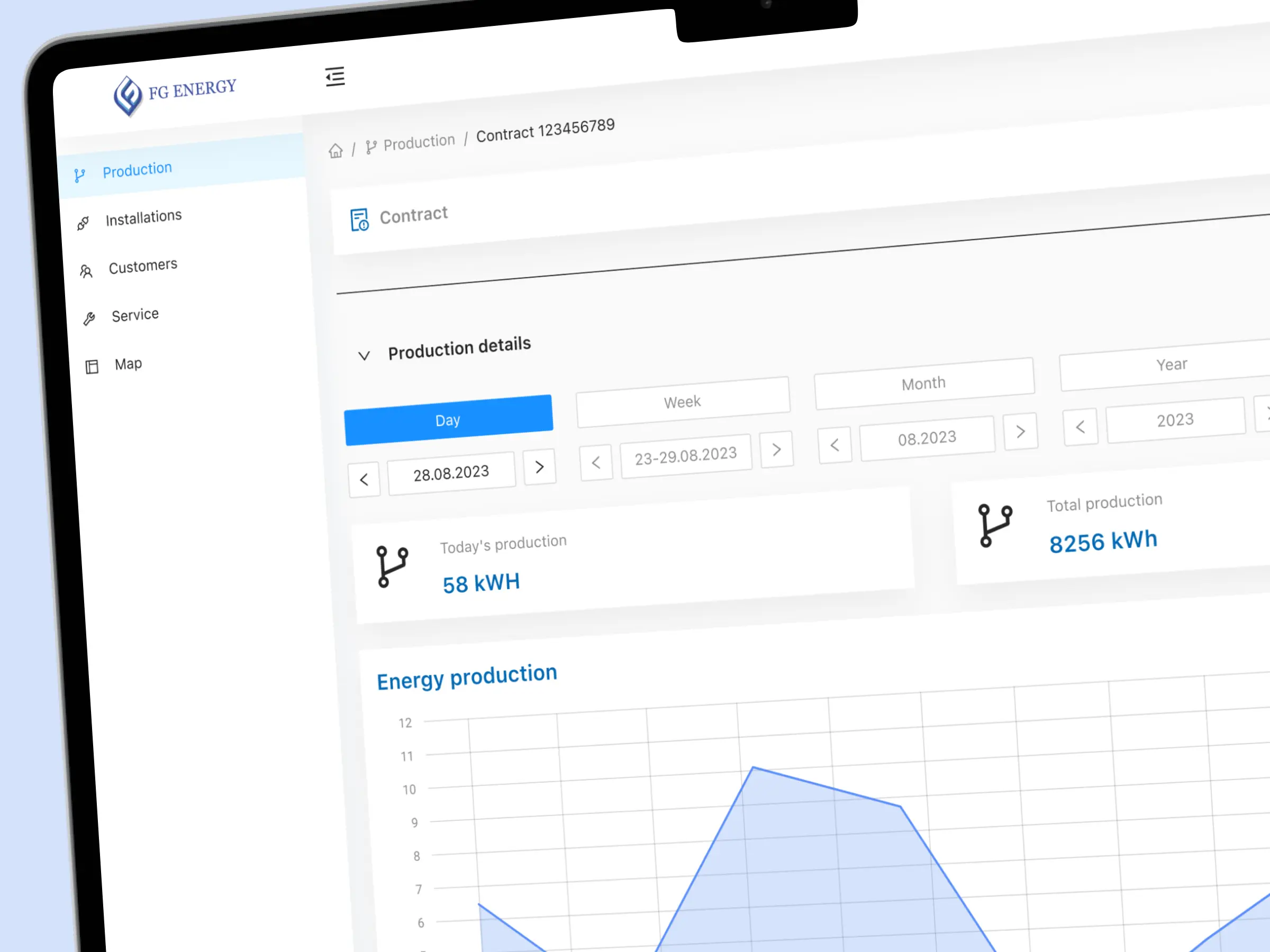Click the 28.08.2023 date field
1270x952 pixels.
pos(451,473)
